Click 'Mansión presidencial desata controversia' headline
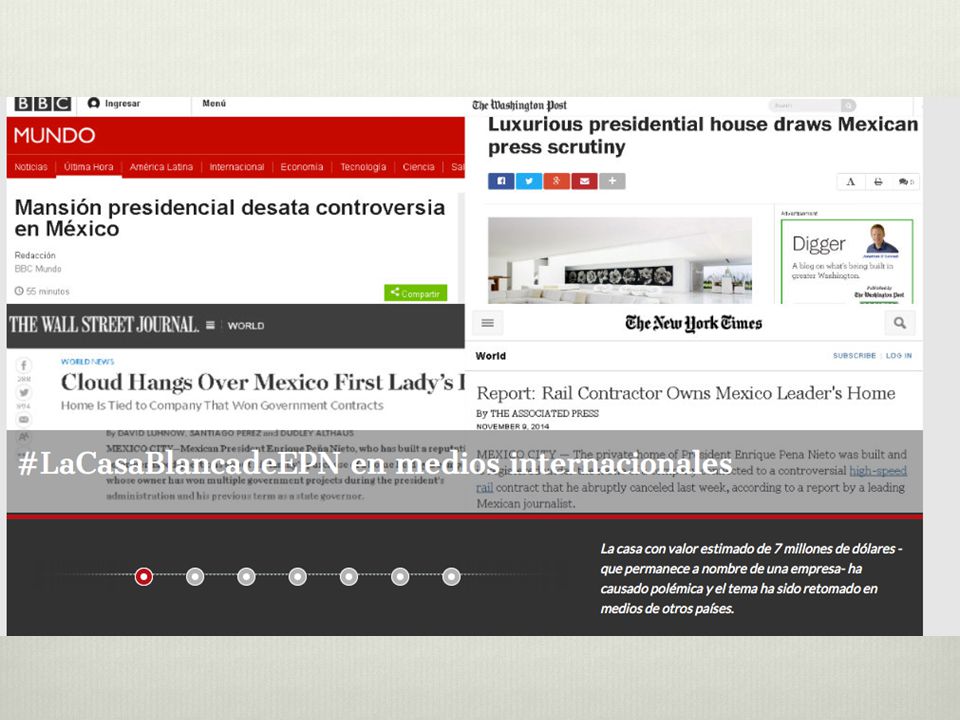Image resolution: width=960 pixels, height=720 pixels. (x=230, y=218)
